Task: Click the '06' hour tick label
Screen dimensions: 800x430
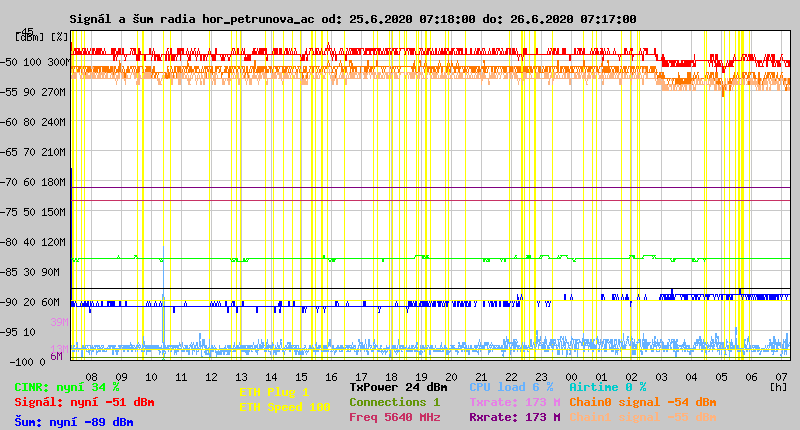Action: click(751, 377)
